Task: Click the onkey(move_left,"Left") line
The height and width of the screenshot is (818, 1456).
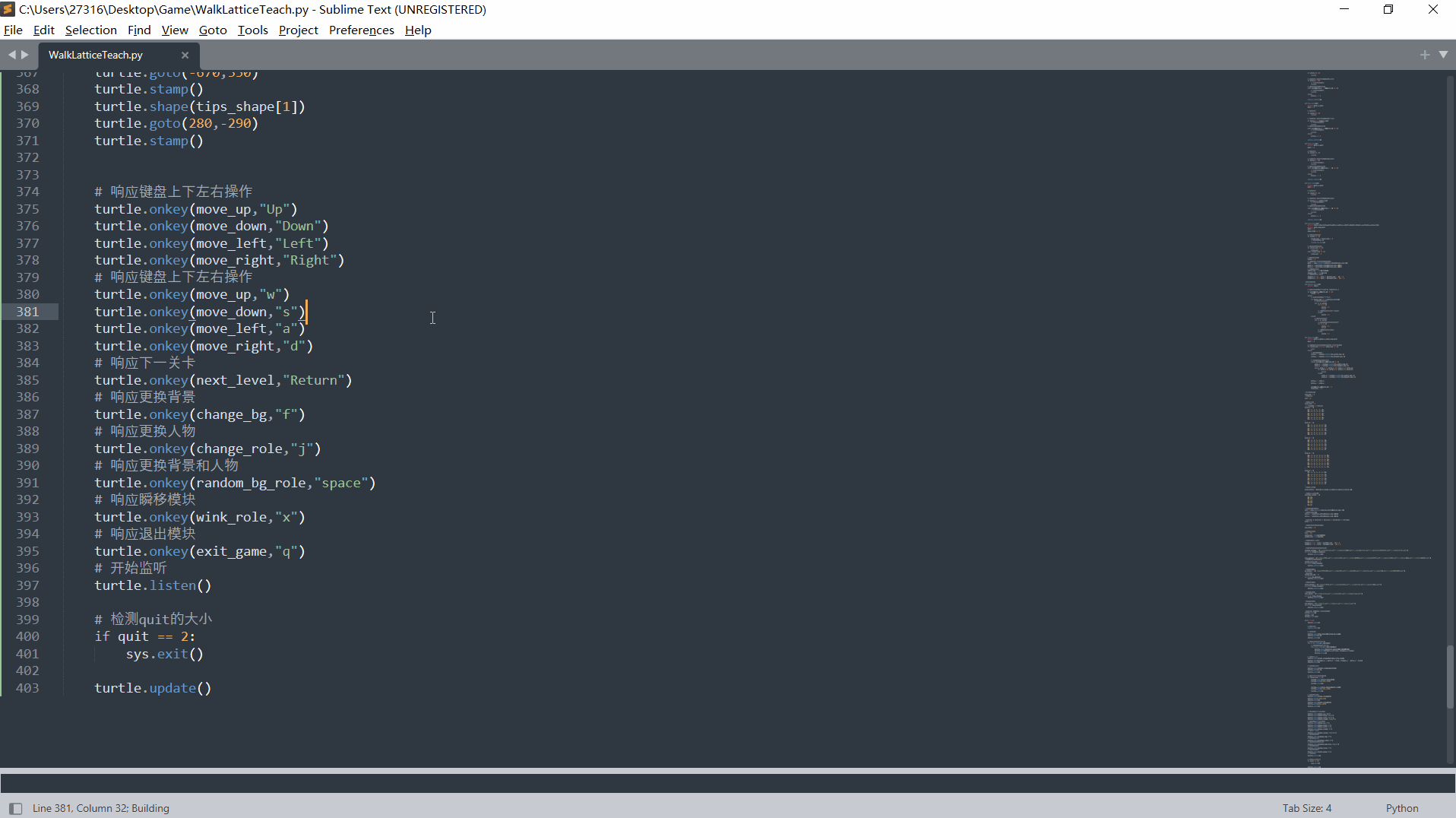Action: click(211, 243)
